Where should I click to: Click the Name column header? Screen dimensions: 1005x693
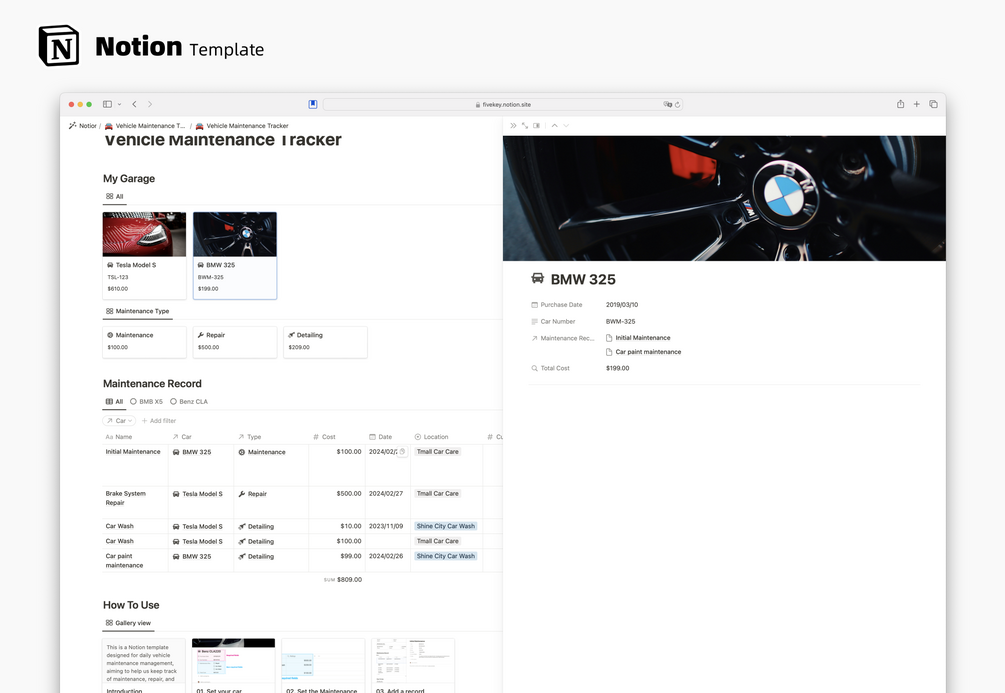point(119,437)
